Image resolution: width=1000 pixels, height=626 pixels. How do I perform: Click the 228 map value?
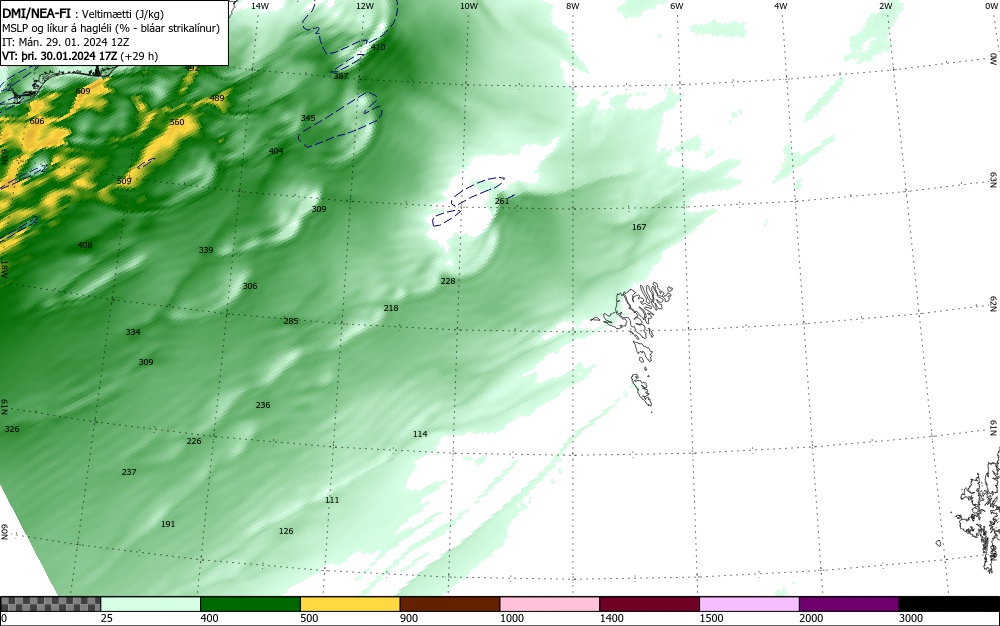(x=448, y=280)
